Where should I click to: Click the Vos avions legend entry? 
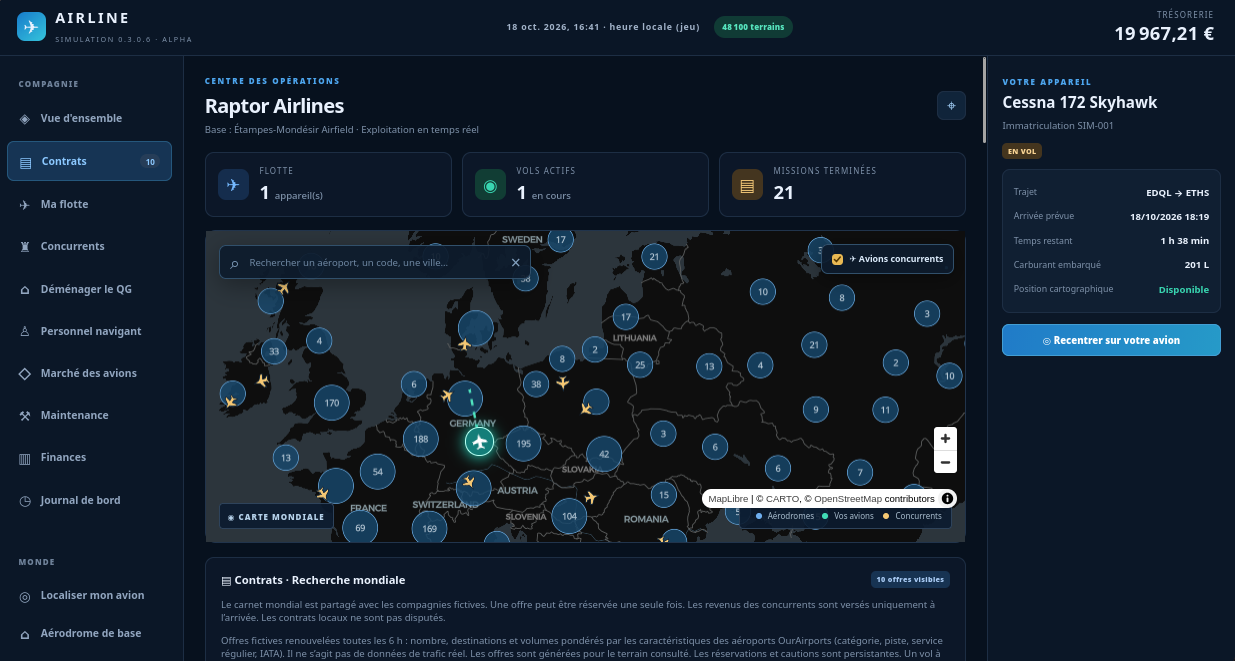[x=848, y=516]
